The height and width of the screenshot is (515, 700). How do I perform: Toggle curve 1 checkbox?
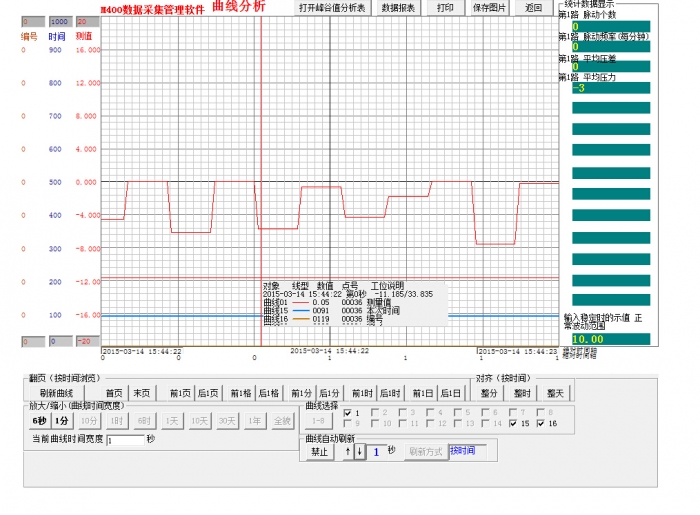[x=347, y=412]
